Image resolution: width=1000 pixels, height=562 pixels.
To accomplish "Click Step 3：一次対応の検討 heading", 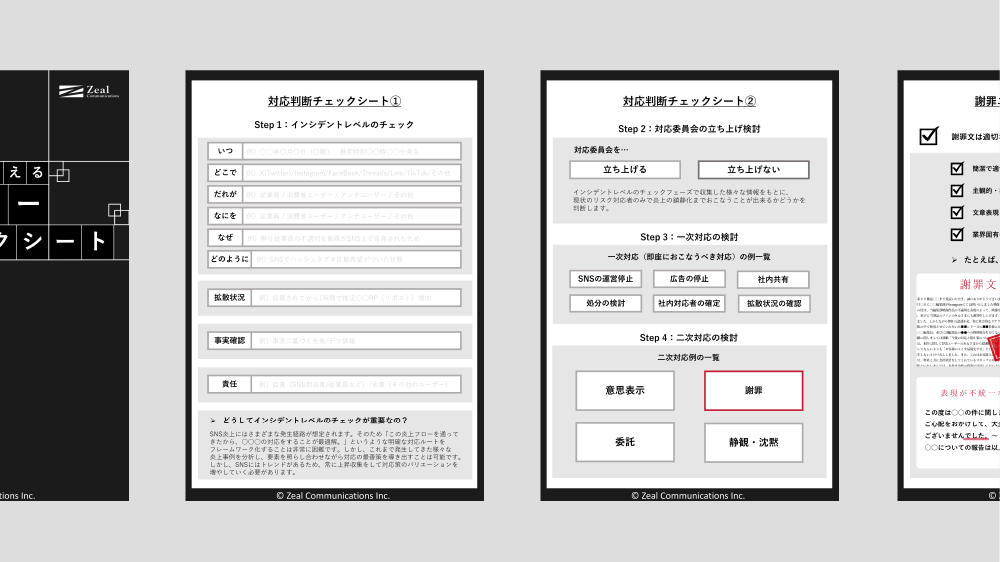I will pyautogui.click(x=689, y=237).
